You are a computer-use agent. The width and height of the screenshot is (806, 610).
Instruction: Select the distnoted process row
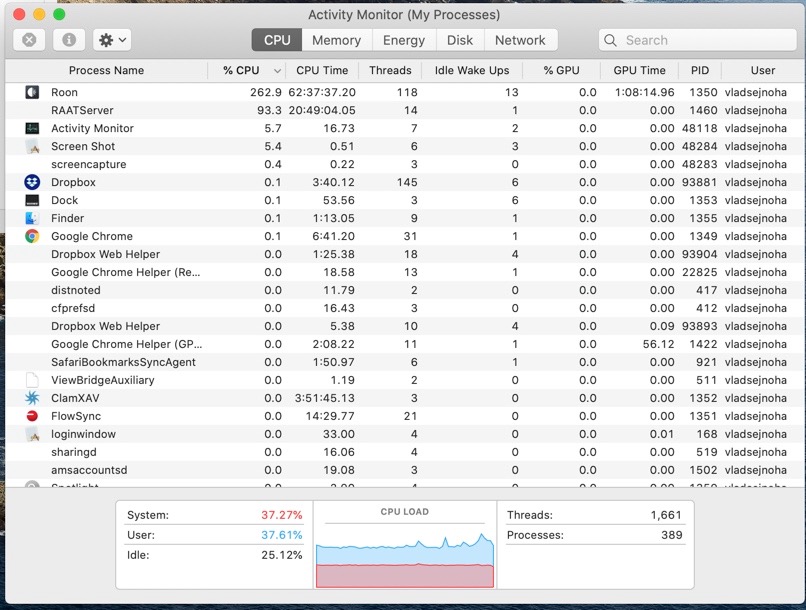click(405, 290)
